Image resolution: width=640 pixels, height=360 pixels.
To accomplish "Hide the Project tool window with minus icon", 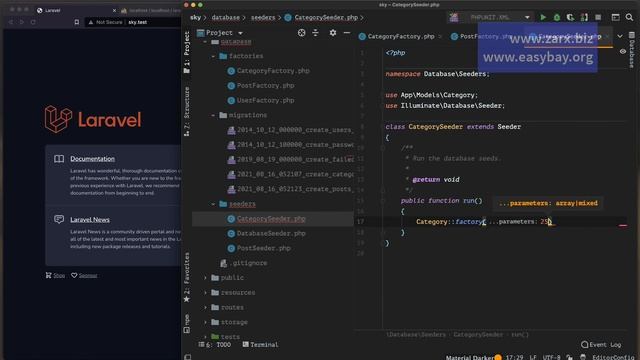I will [x=347, y=33].
